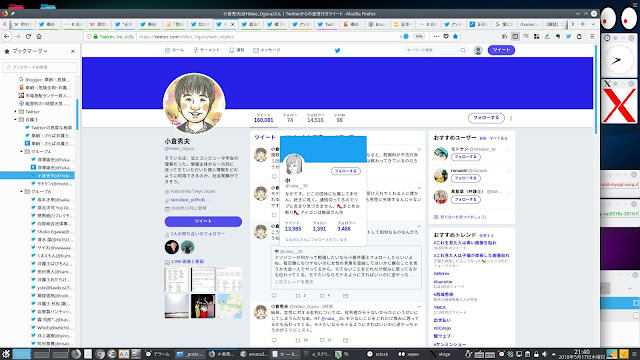Click the blue Twitter bird extension icon
The width and height of the screenshot is (640, 360).
coord(568,36)
